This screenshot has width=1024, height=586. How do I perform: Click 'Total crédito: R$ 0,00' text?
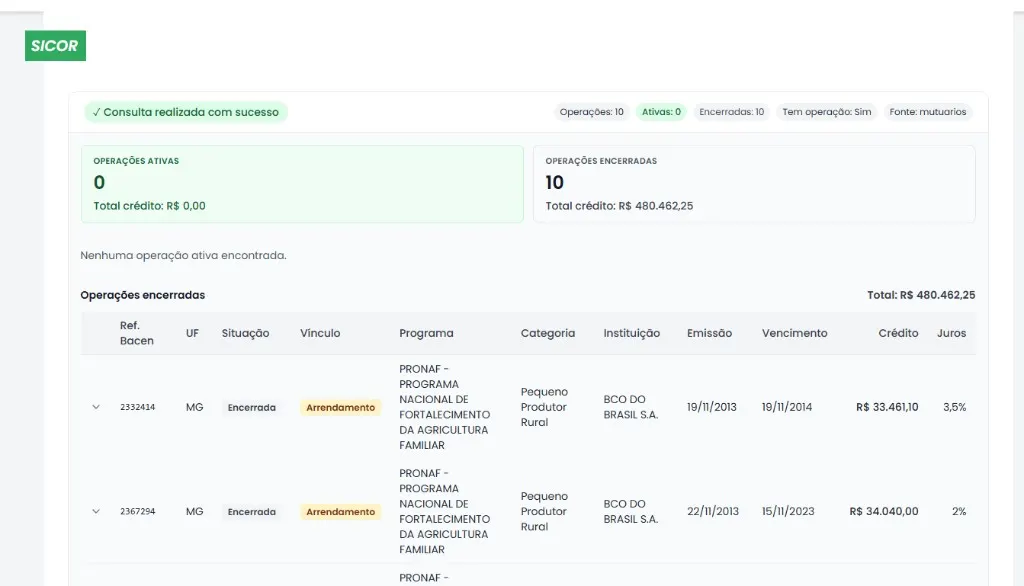coord(150,206)
